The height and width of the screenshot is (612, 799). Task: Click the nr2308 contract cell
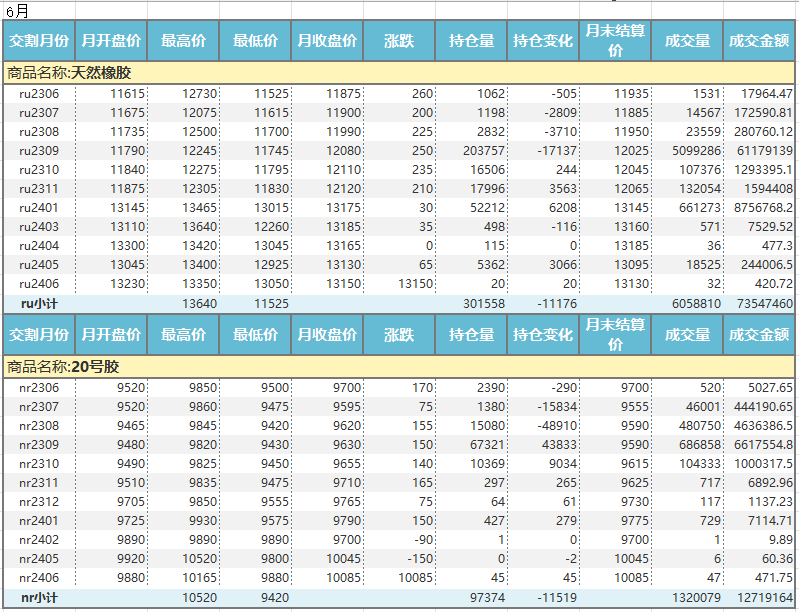point(39,426)
